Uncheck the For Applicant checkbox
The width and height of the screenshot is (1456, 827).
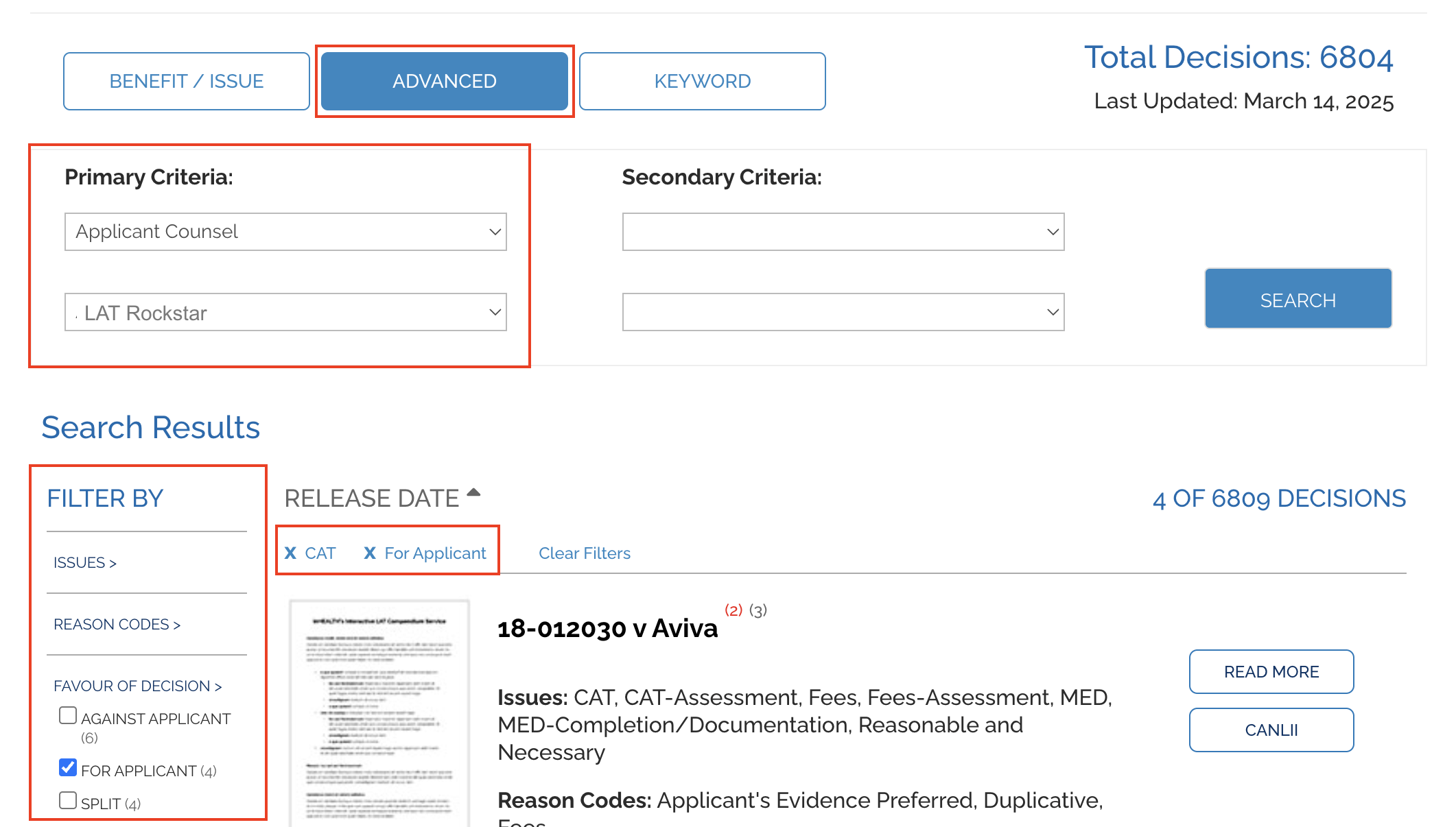click(68, 767)
